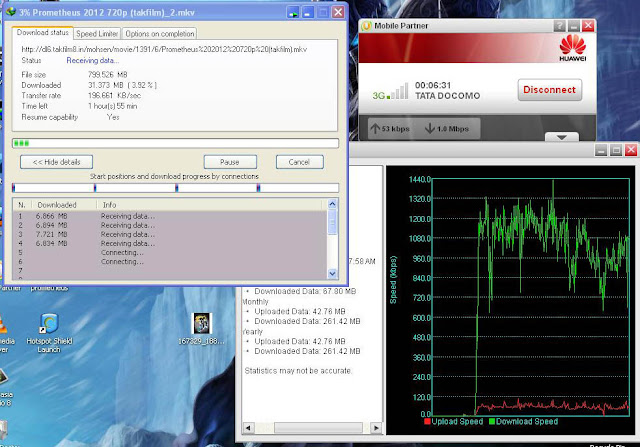This screenshot has height=447, width=640.
Task: Close the Mobile Partner window
Action: (588, 26)
